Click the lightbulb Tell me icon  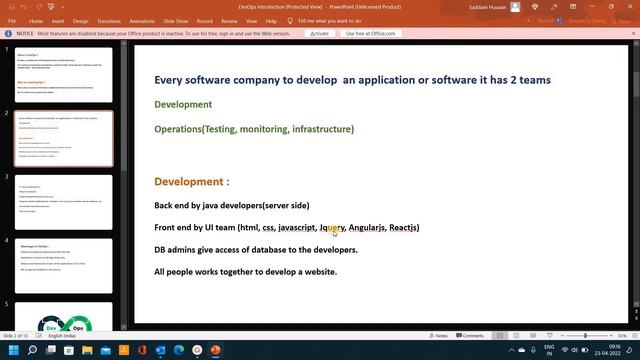tap(290, 21)
